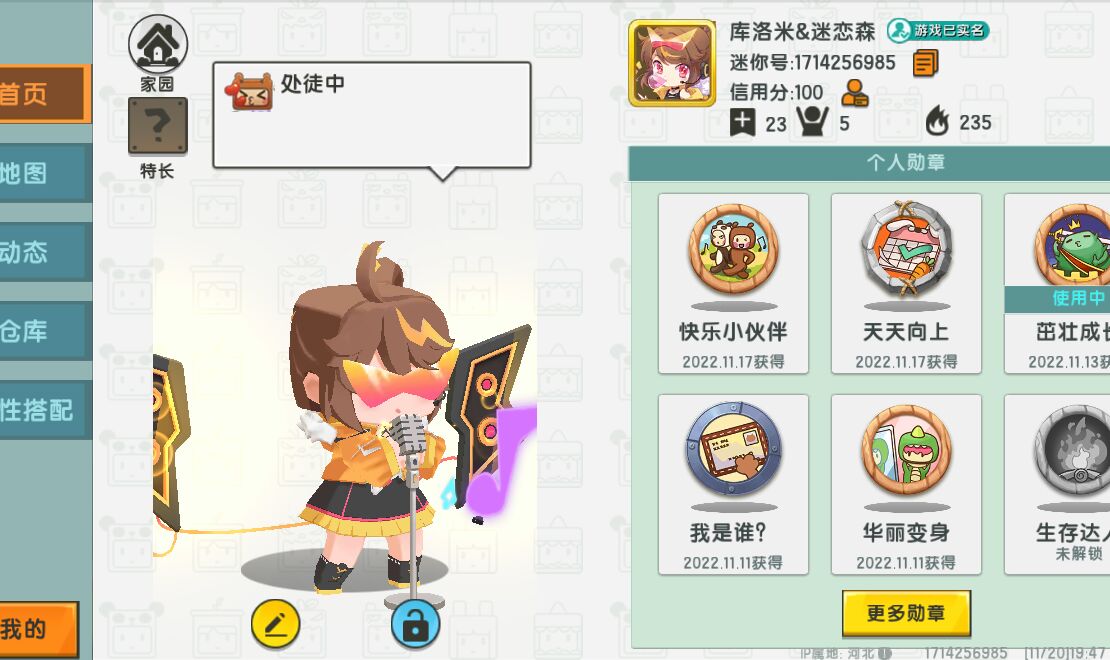Click the 游戏已实名 verification badge
This screenshot has width=1110, height=660.
938,30
